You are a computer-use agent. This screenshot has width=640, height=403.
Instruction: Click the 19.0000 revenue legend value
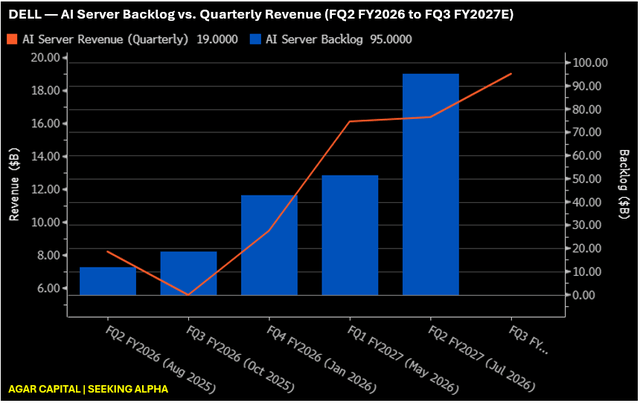(x=217, y=40)
